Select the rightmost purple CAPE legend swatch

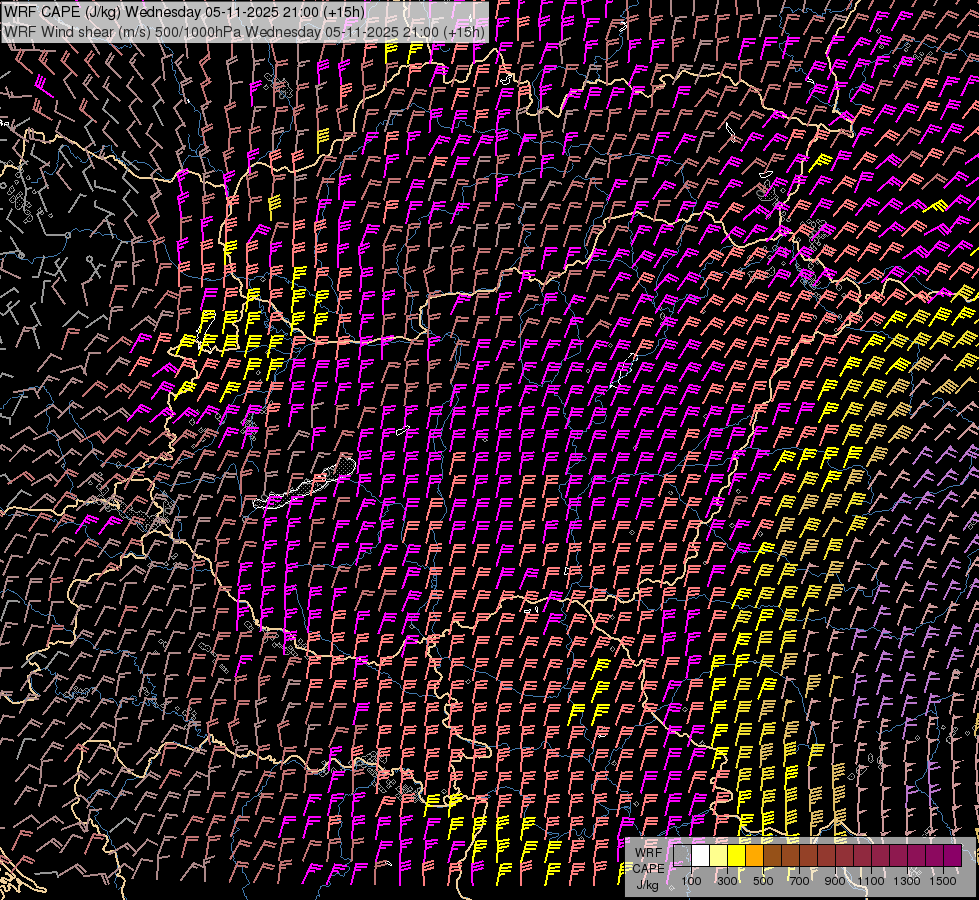(x=952, y=856)
